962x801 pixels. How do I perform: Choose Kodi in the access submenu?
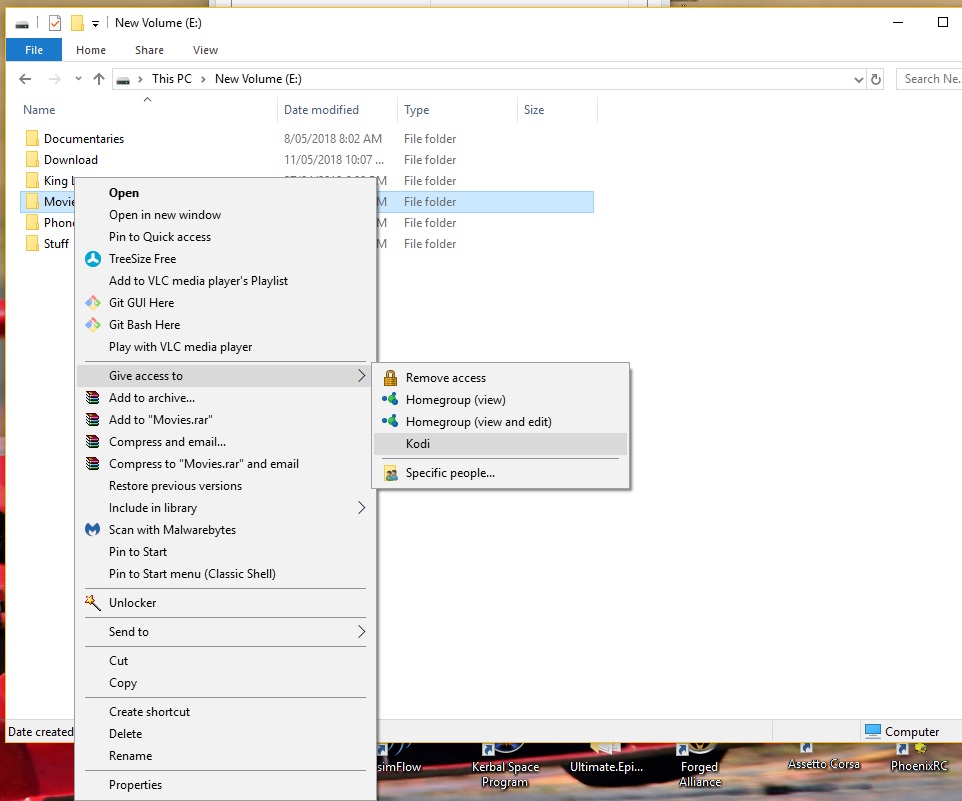click(418, 444)
